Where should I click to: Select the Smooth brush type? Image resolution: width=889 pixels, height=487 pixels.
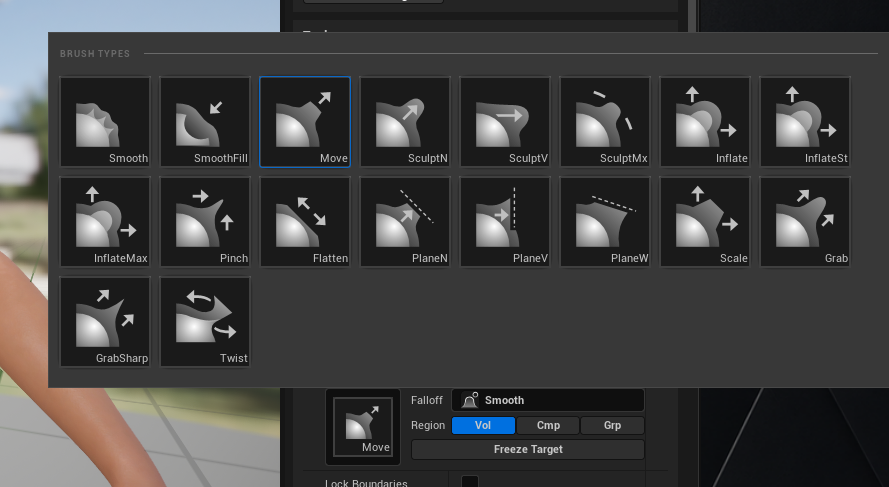point(105,122)
